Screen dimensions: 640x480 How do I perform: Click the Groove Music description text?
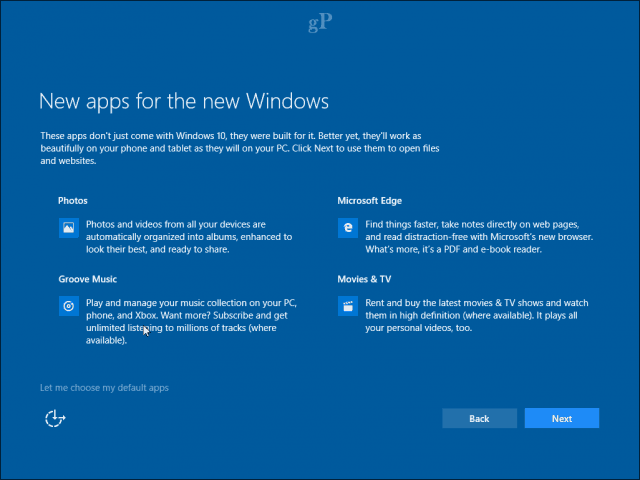click(191, 322)
